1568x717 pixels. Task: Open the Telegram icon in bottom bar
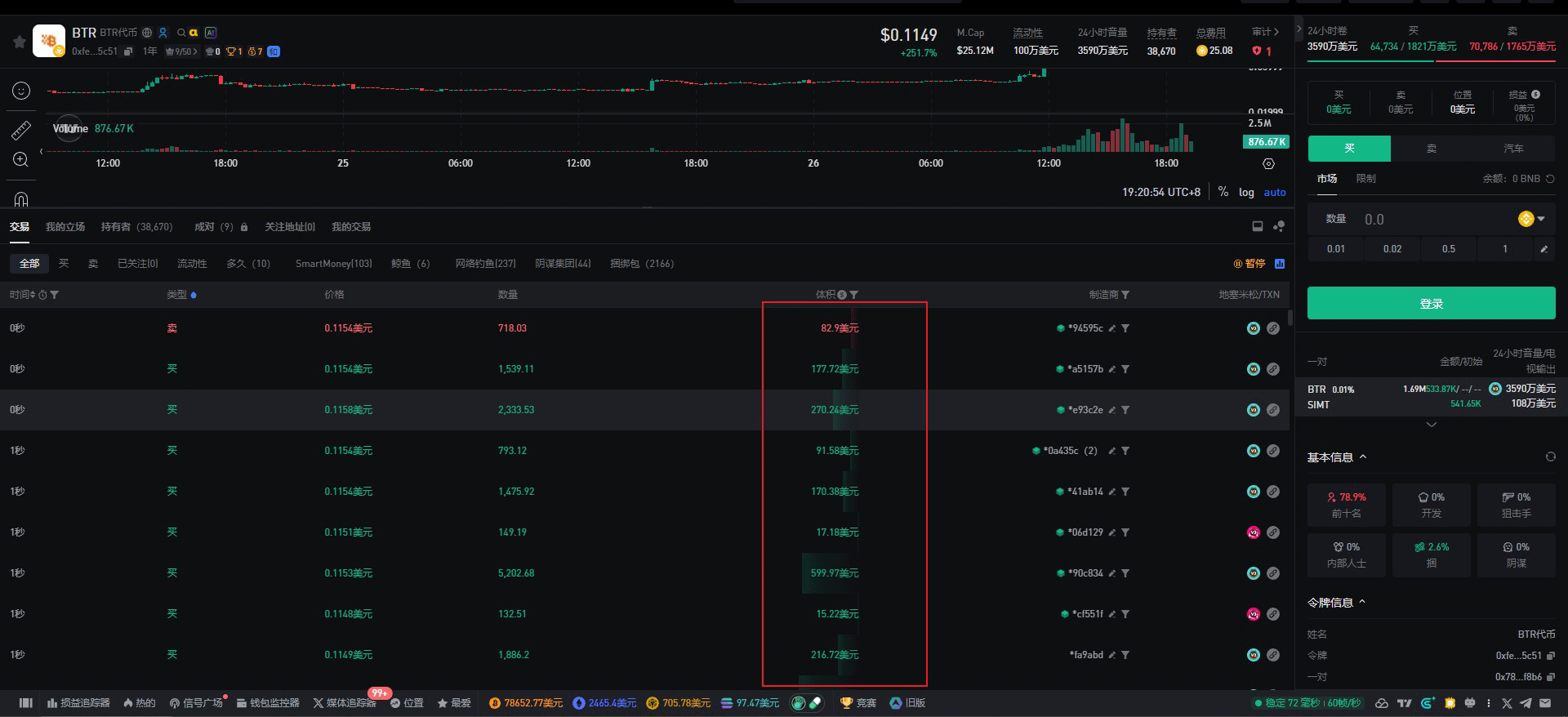1526,703
